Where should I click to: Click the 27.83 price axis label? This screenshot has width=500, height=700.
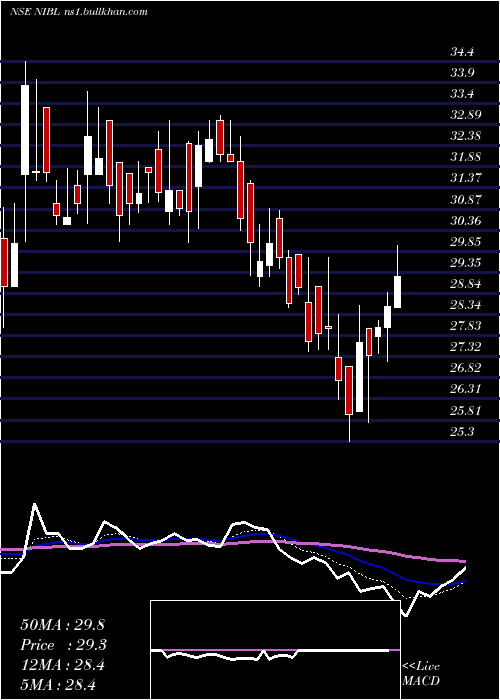[x=466, y=326]
